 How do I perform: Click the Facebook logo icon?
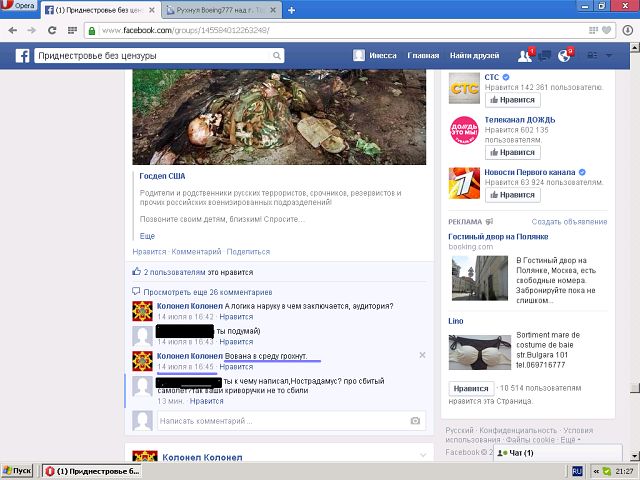[x=22, y=56]
